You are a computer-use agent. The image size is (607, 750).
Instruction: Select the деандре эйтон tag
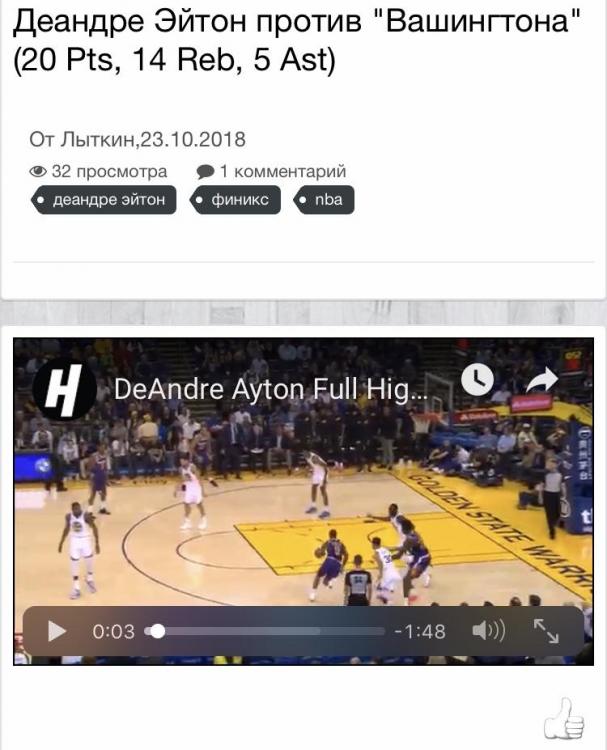click(104, 199)
